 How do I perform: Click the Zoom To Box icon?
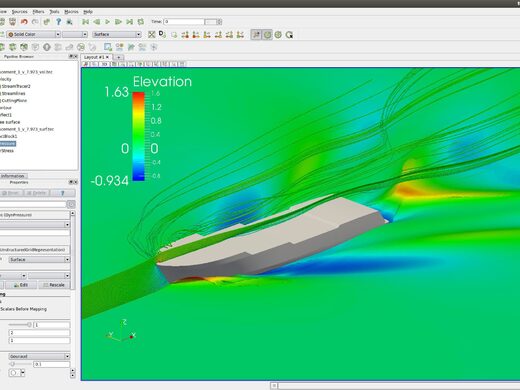pyautogui.click(x=174, y=35)
